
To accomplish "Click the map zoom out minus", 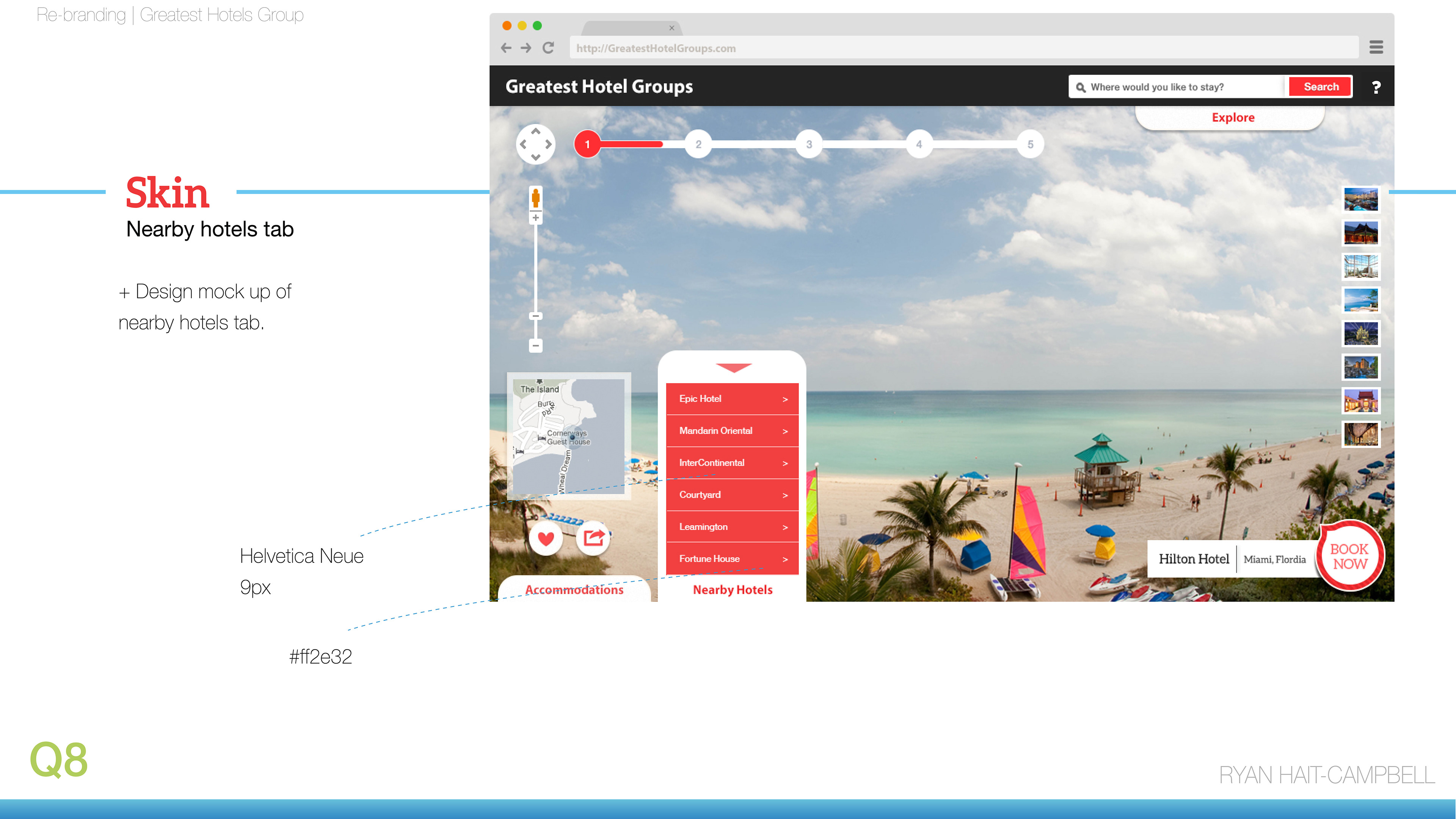I will [535, 345].
